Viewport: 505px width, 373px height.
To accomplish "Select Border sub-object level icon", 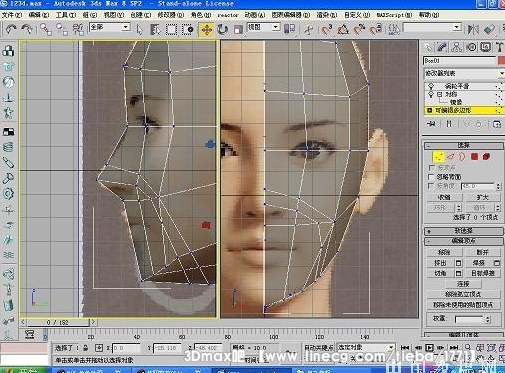I will coord(462,156).
